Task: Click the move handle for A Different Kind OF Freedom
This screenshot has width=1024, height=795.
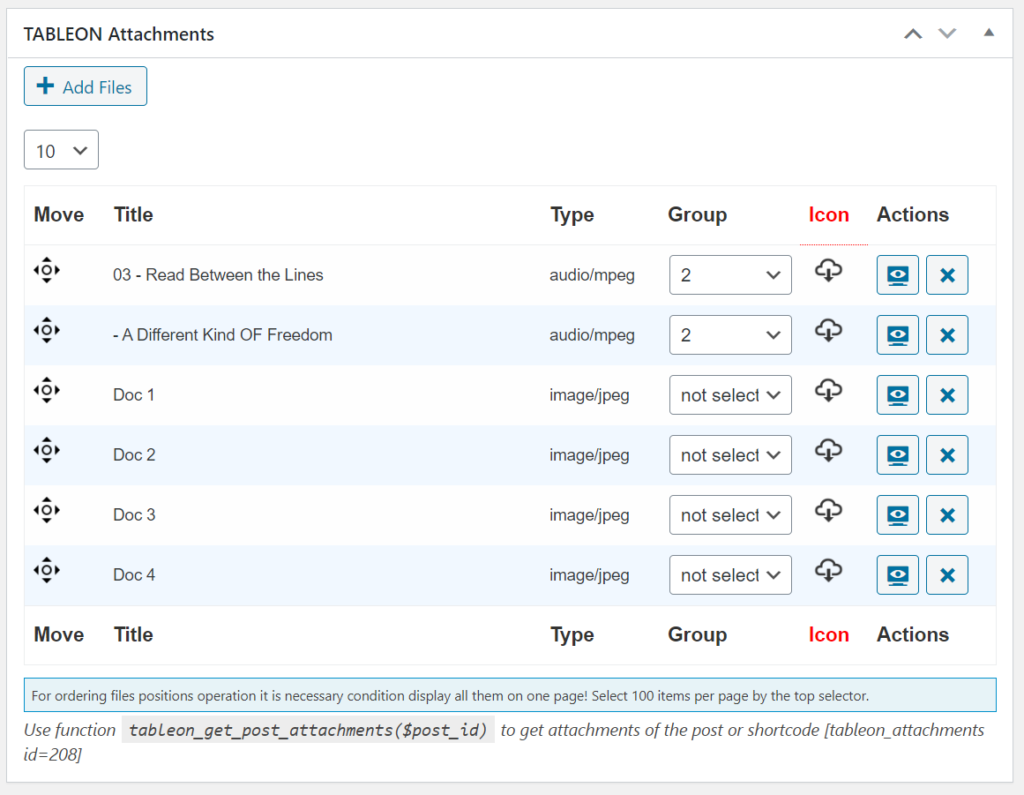Action: coord(47,330)
